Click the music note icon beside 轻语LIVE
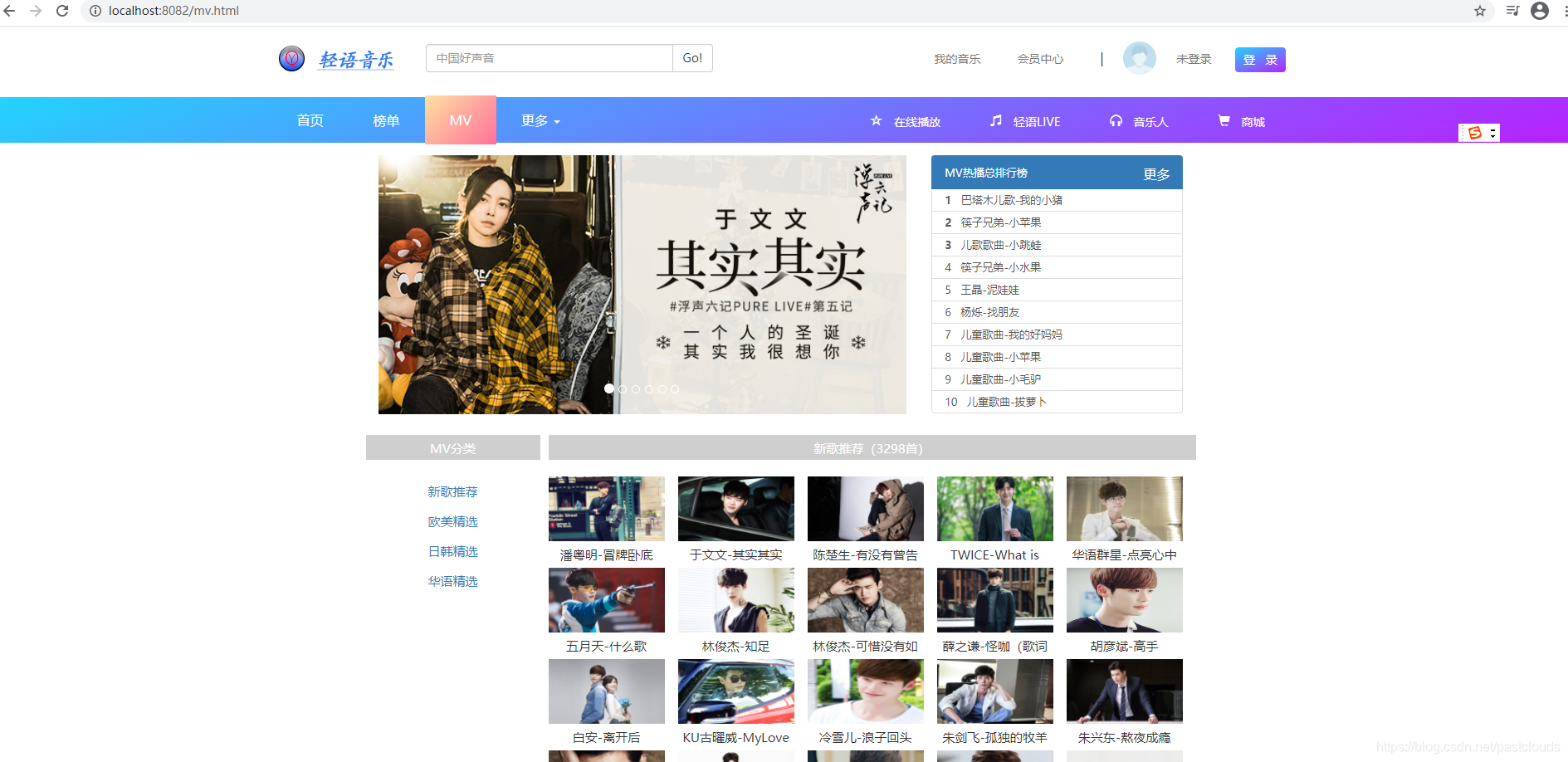Image resolution: width=1568 pixels, height=762 pixels. point(996,120)
